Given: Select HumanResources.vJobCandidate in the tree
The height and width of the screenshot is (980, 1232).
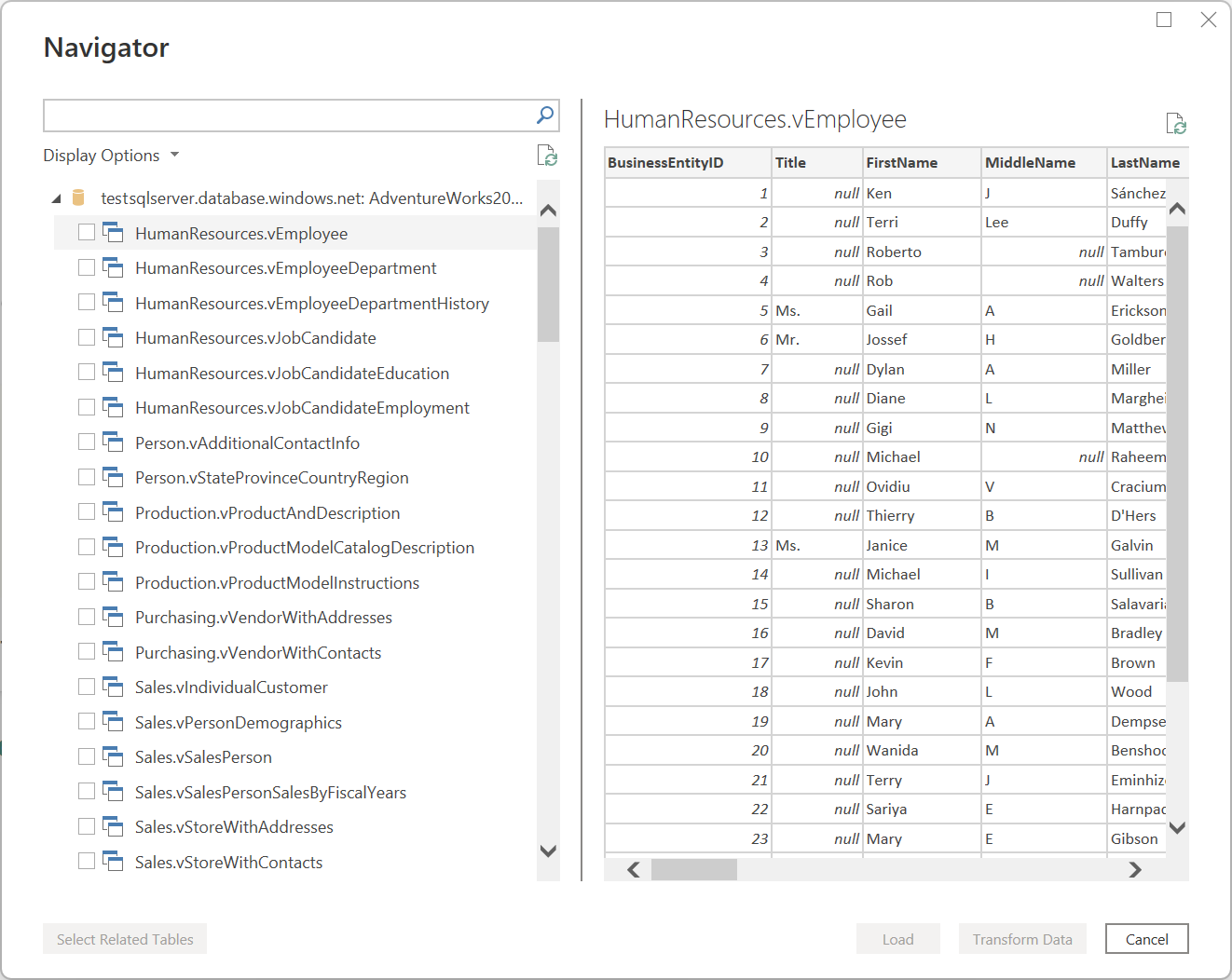Looking at the screenshot, I should (255, 338).
